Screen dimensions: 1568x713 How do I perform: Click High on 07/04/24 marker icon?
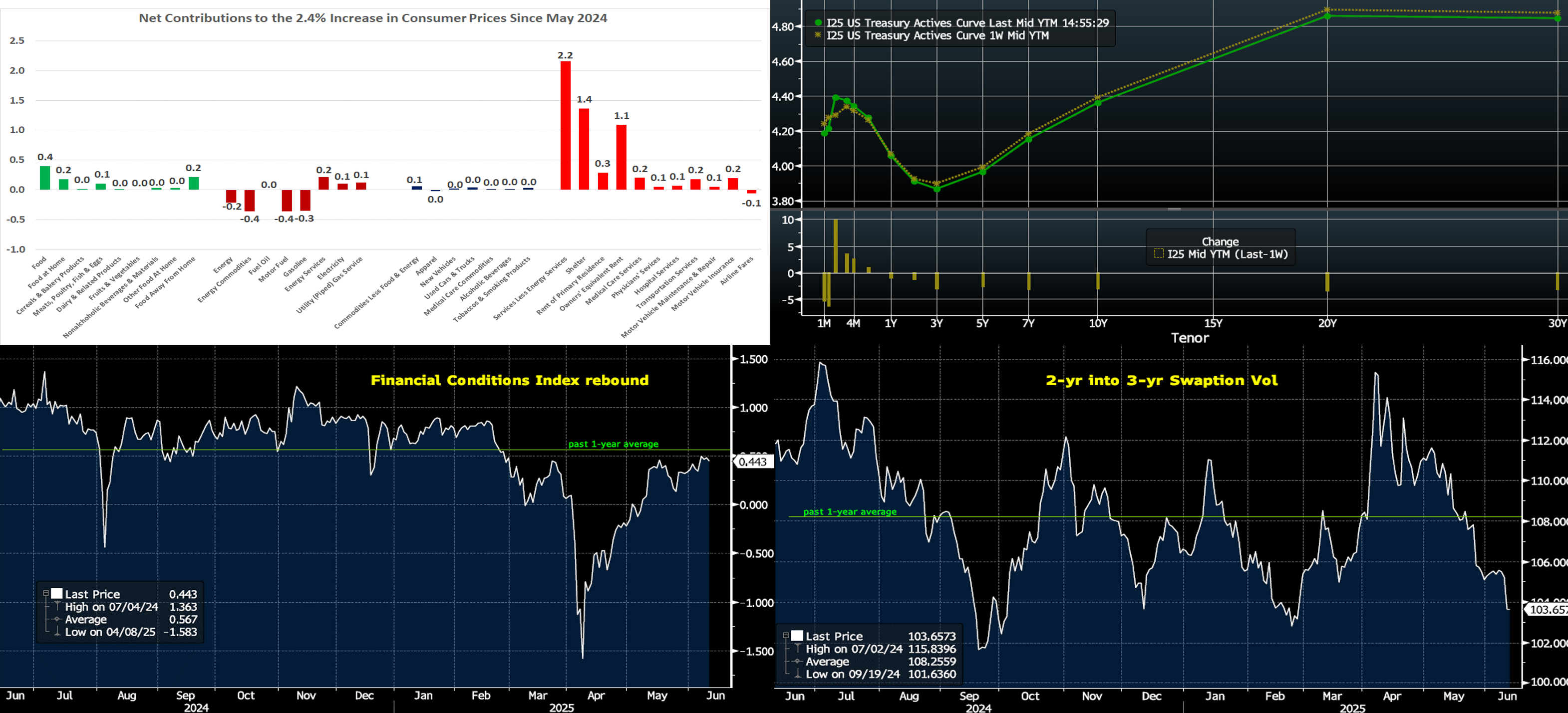[x=57, y=606]
